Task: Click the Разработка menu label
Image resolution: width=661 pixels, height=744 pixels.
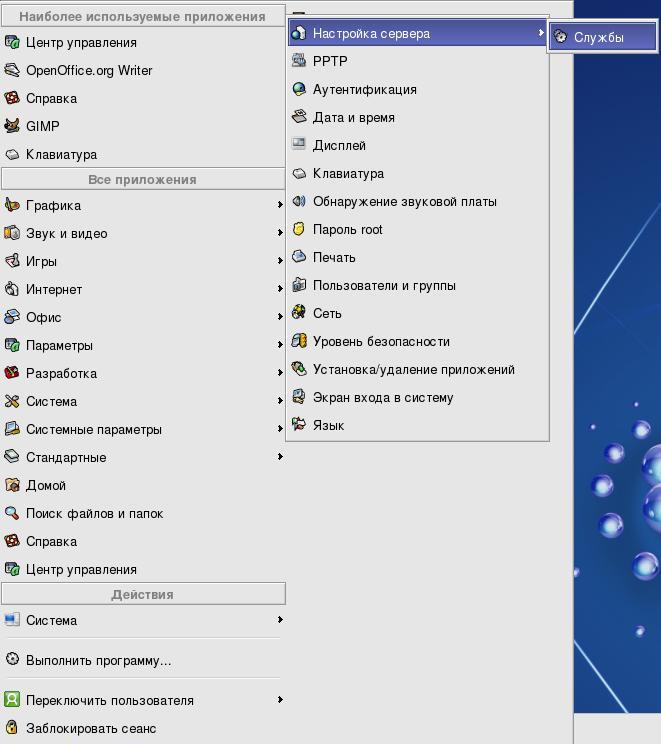Action: pyautogui.click(x=61, y=373)
